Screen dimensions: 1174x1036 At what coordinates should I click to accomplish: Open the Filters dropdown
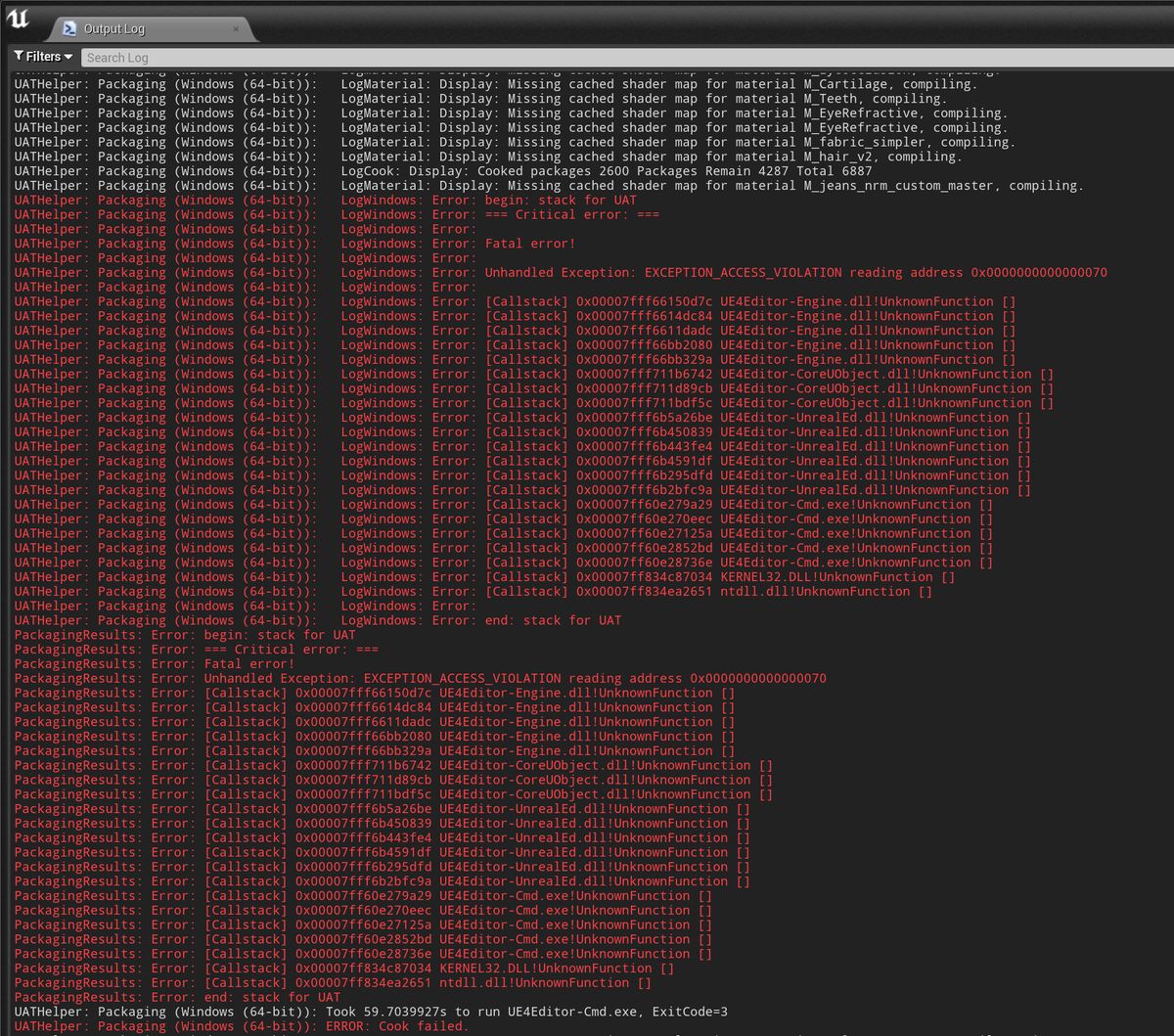pyautogui.click(x=41, y=56)
